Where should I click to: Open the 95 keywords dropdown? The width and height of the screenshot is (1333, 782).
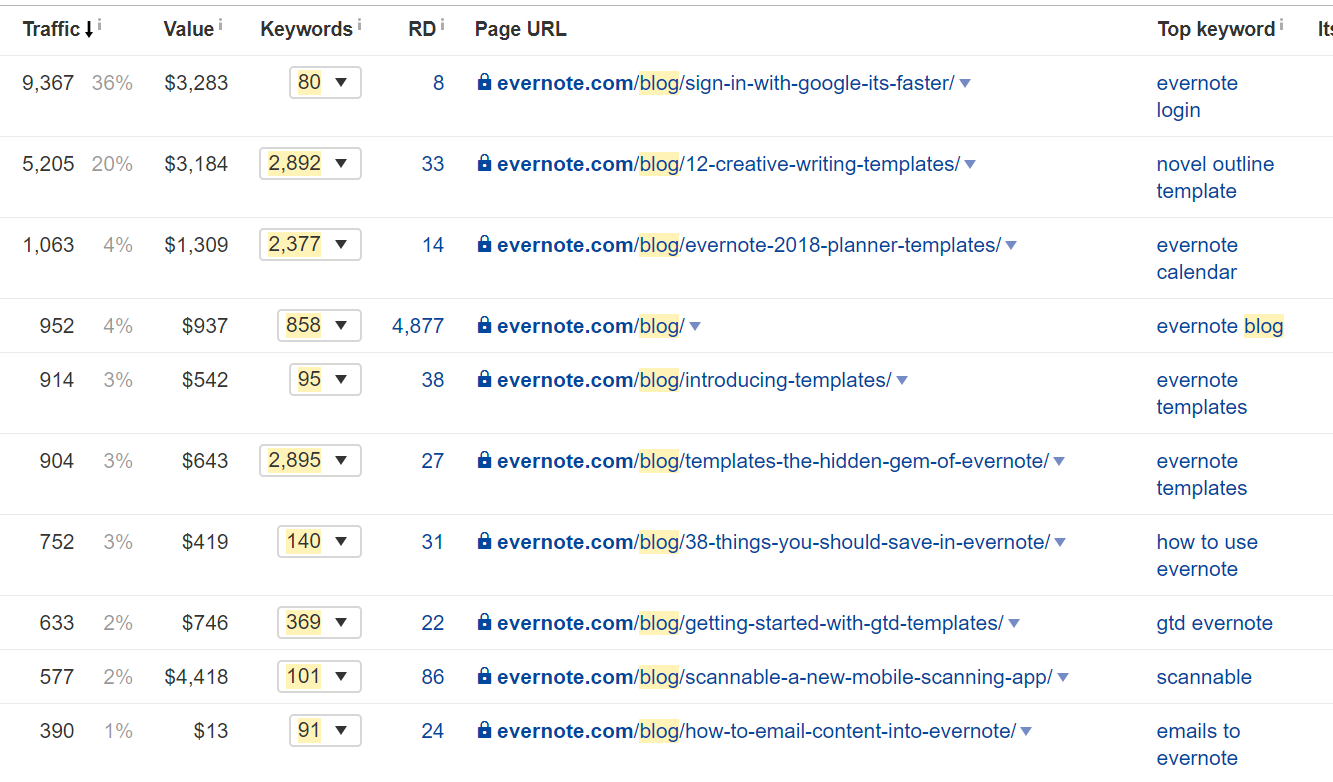point(325,380)
